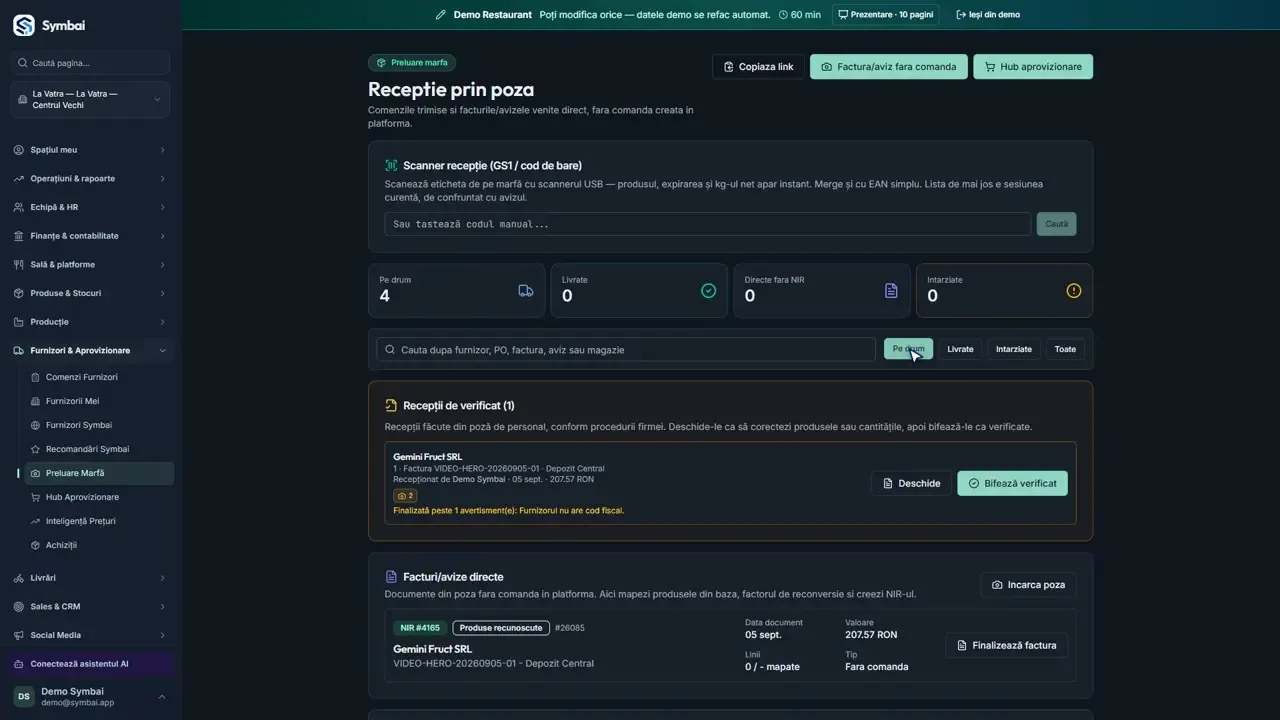The height and width of the screenshot is (720, 1280).
Task: Click the photo count badge showing 2
Action: pyautogui.click(x=405, y=496)
